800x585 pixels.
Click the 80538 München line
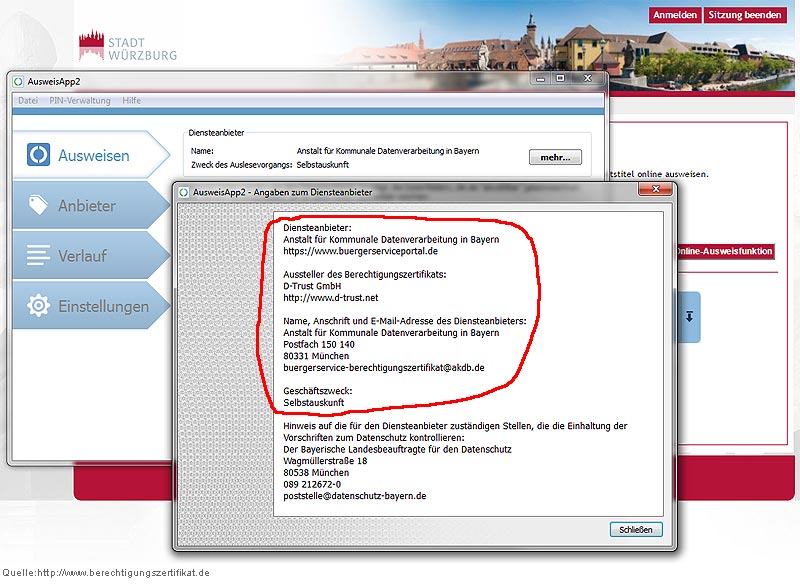(x=316, y=472)
